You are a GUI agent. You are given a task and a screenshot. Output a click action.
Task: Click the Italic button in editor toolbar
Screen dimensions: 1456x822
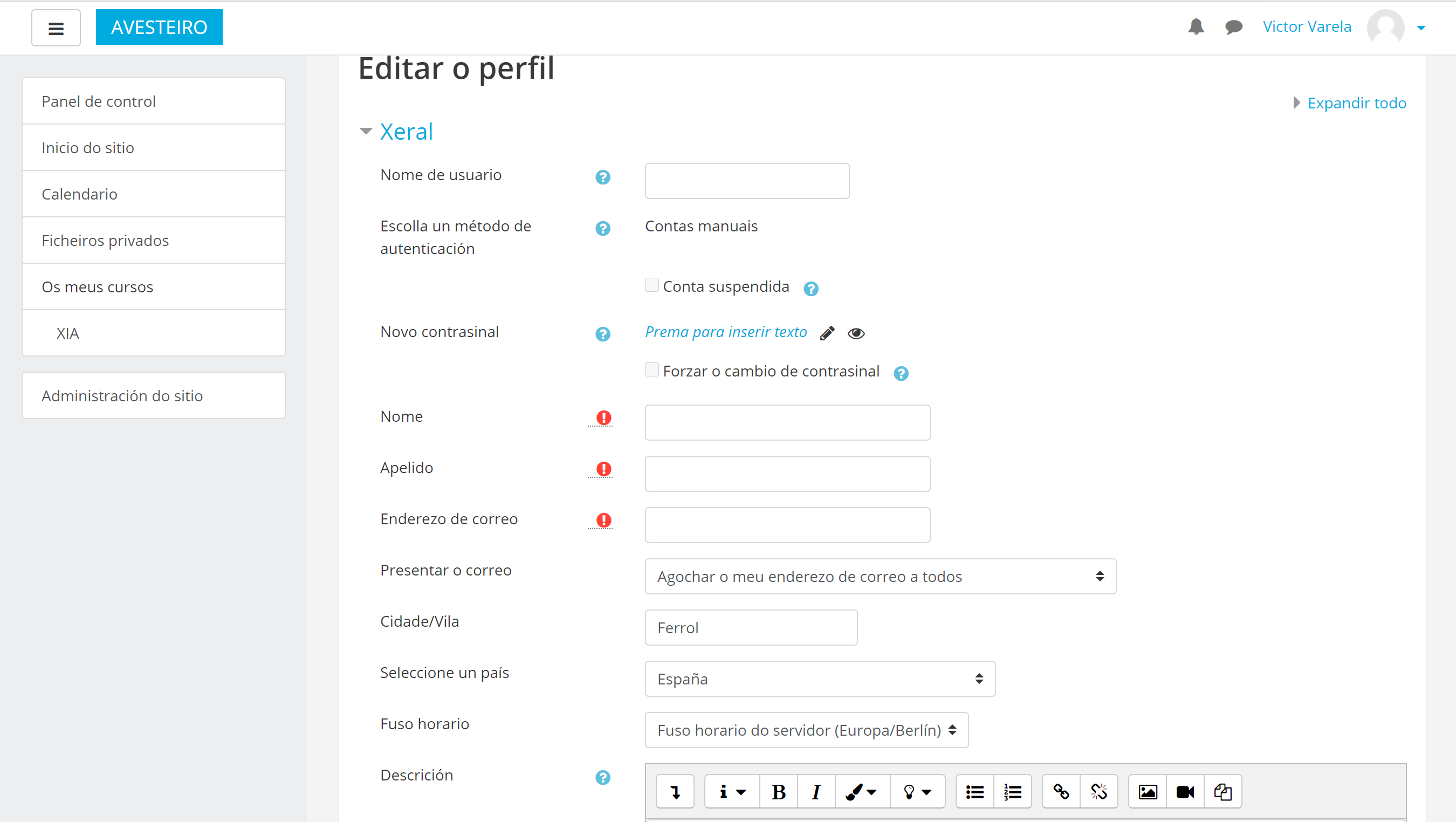pos(815,791)
